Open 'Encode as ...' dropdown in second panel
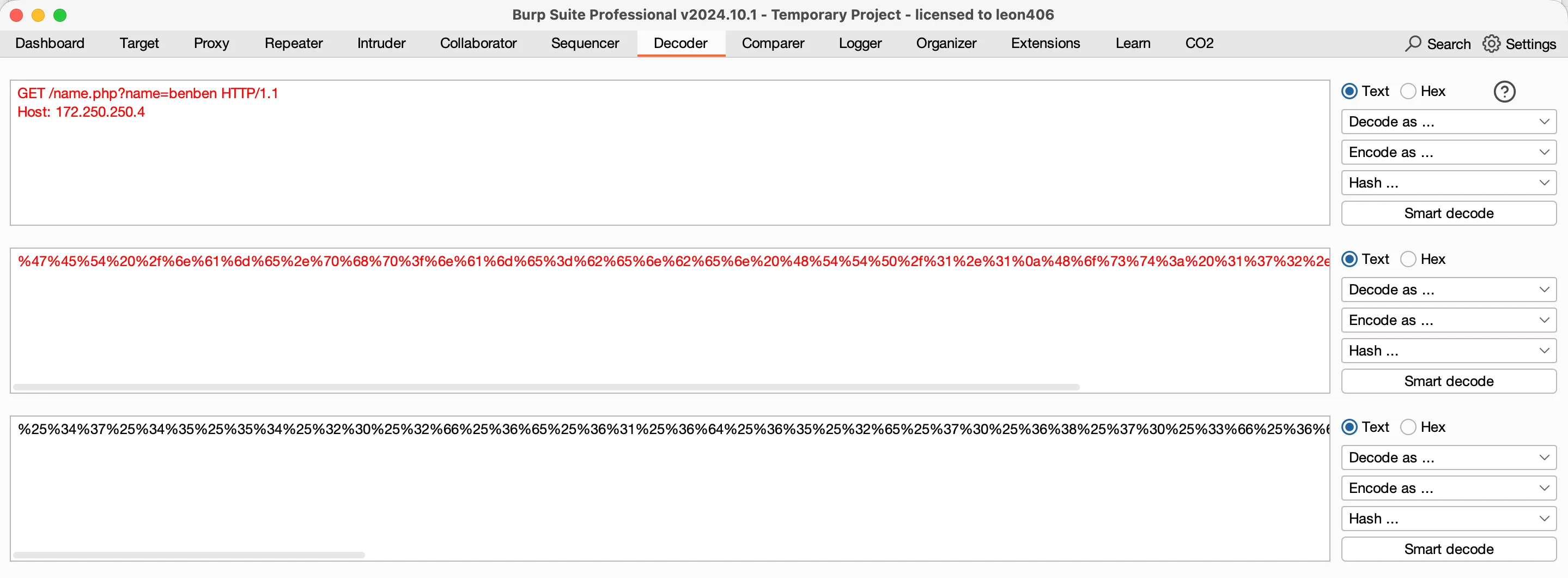The height and width of the screenshot is (578, 1568). 1449,321
